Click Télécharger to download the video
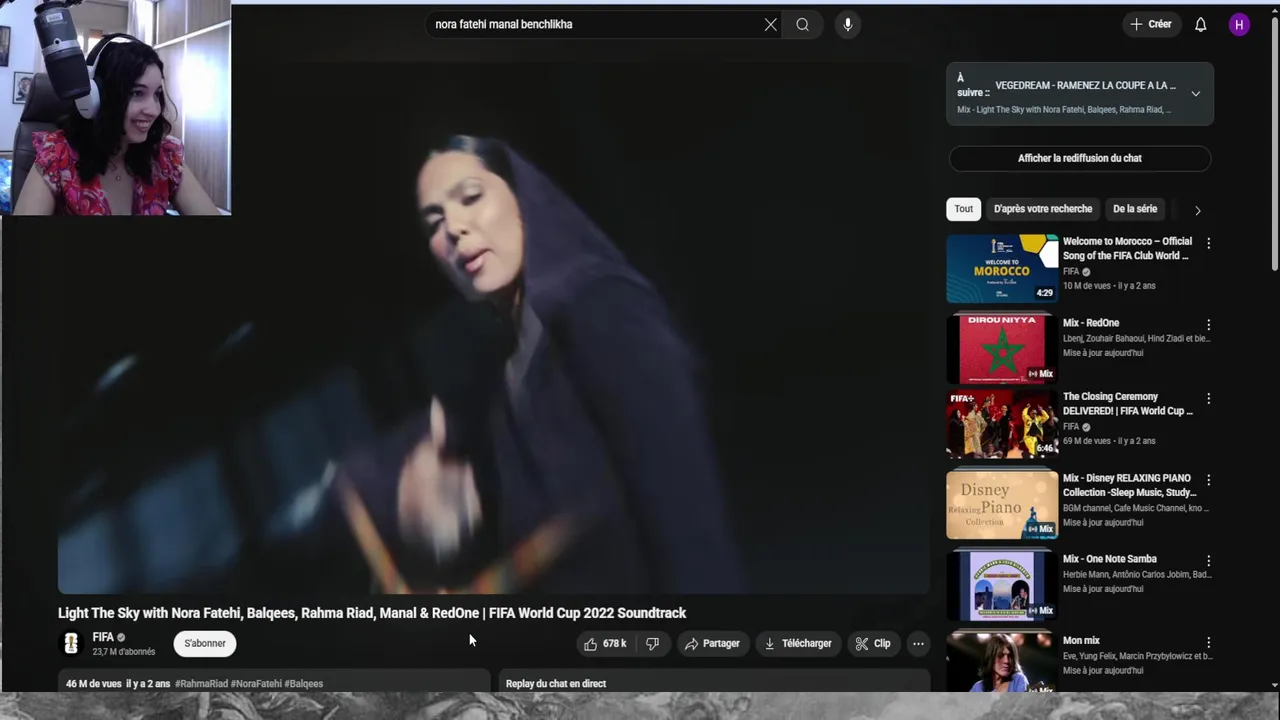The height and width of the screenshot is (720, 1280). (798, 644)
